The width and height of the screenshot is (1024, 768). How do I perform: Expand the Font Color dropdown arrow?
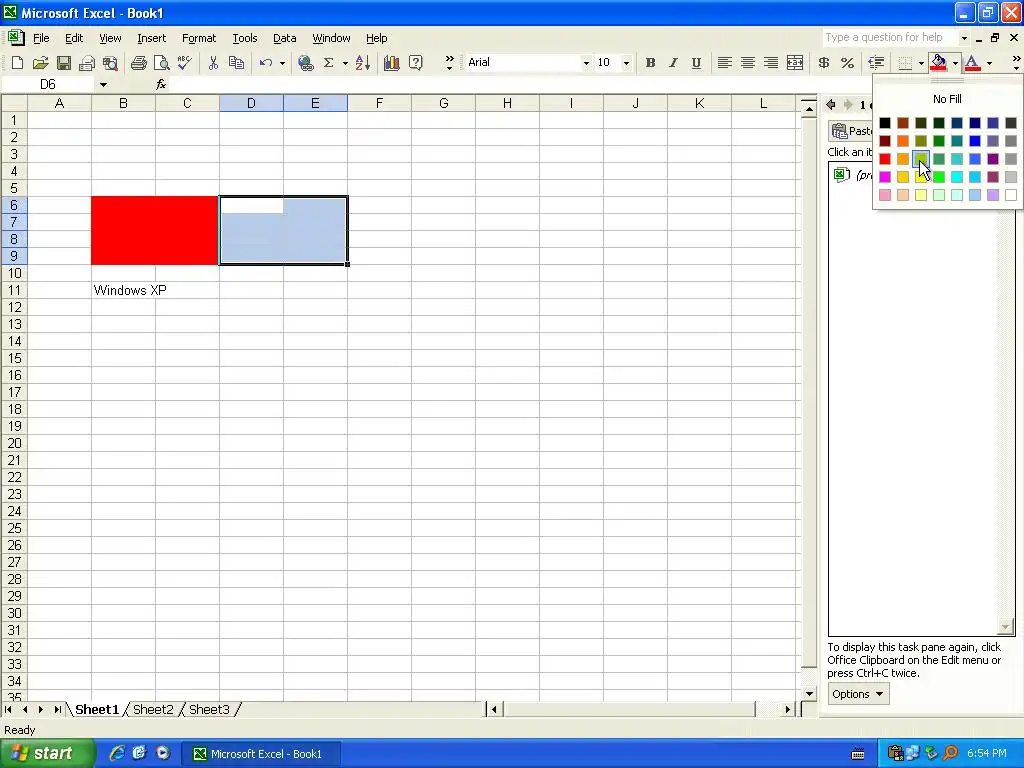point(989,63)
